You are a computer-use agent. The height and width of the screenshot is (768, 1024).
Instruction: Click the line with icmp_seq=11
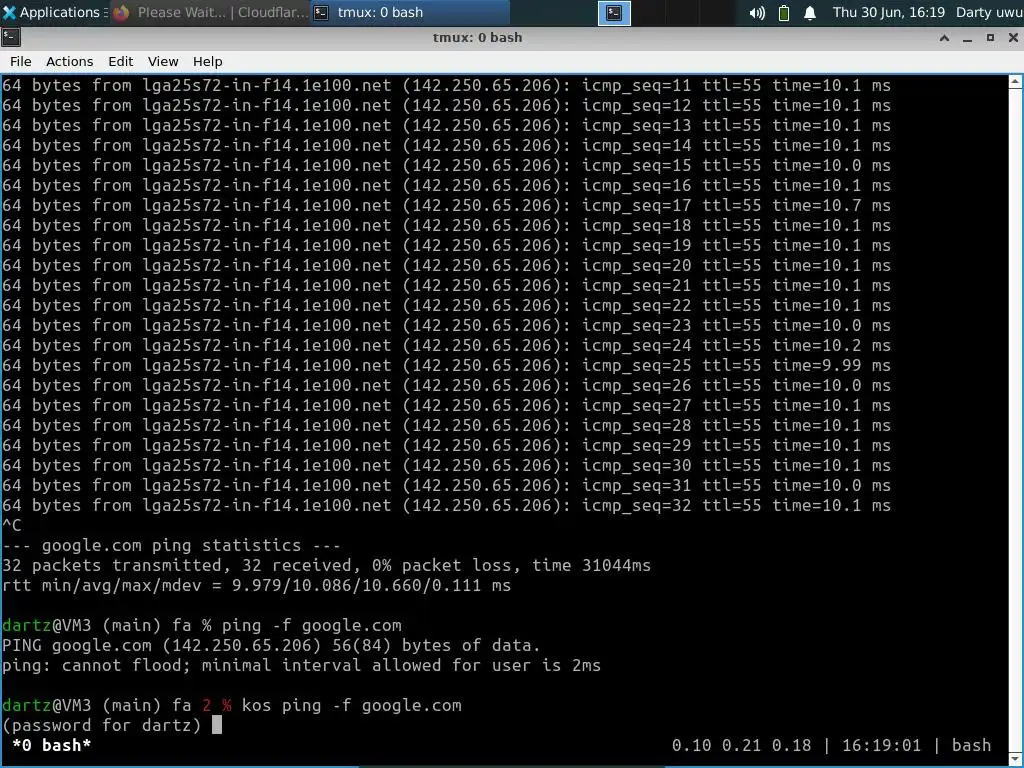pyautogui.click(x=446, y=86)
